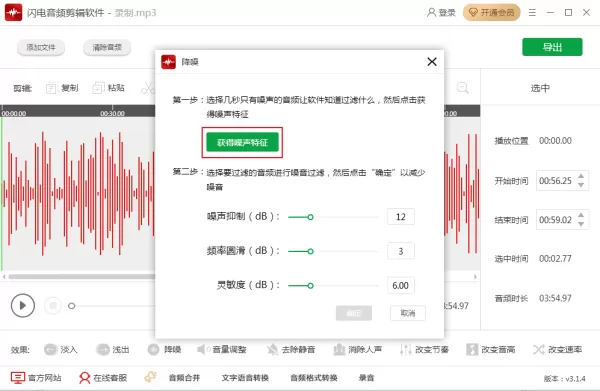This screenshot has height=391, width=600.
Task: Click scrollbar left arrow under waveform
Action: point(4,276)
